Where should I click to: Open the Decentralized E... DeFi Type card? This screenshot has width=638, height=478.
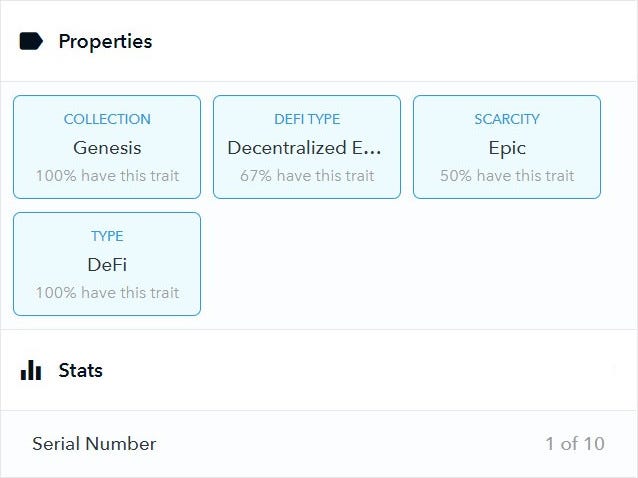click(307, 147)
